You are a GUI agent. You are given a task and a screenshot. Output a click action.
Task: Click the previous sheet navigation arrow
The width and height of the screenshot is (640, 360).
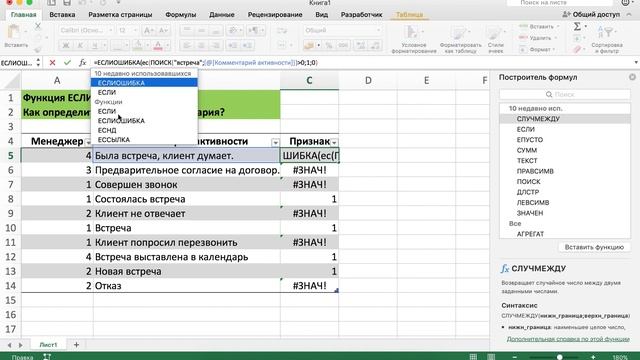[9, 345]
